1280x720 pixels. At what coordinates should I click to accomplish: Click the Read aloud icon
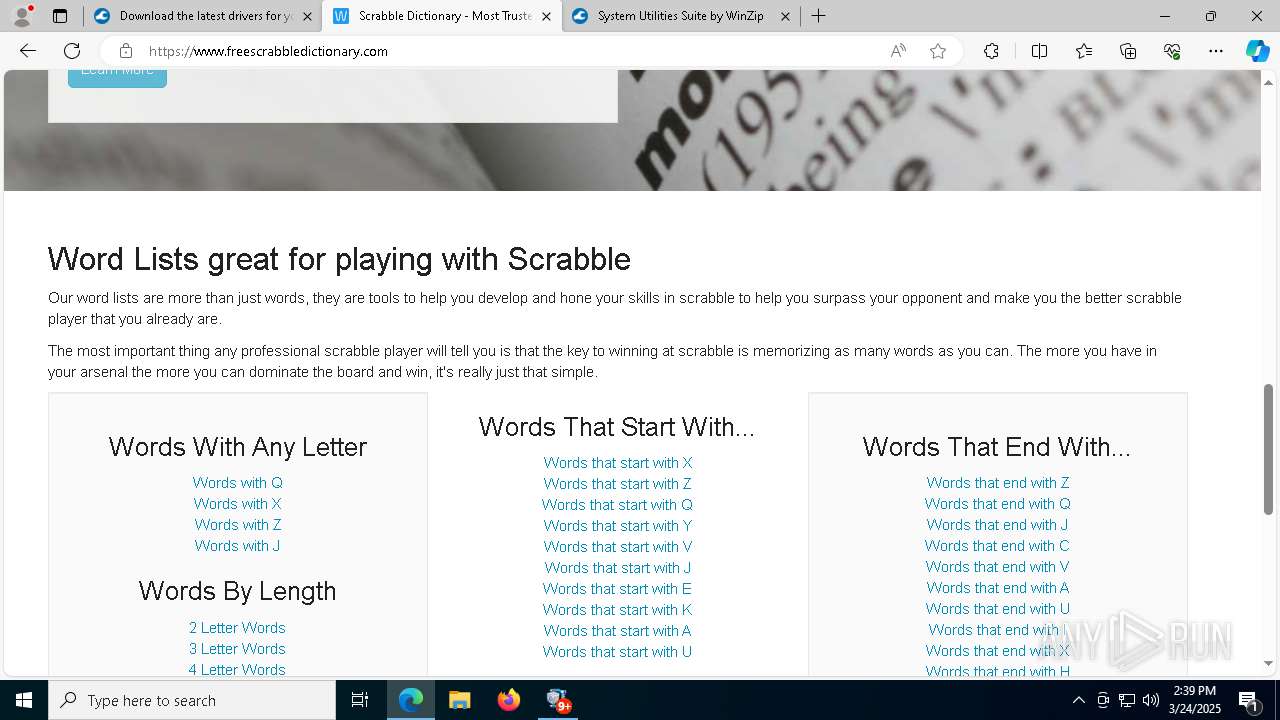tap(898, 51)
